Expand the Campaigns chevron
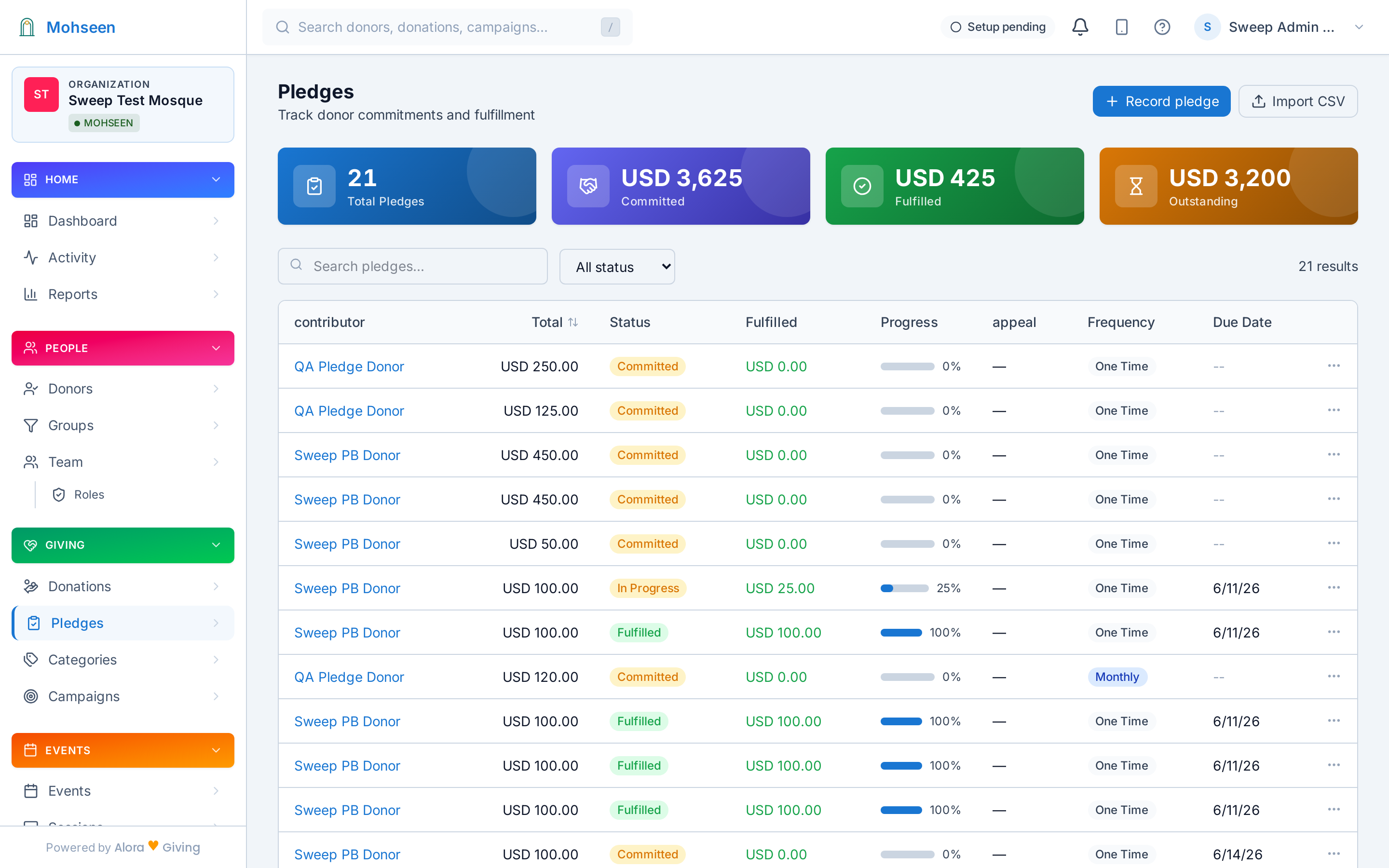The width and height of the screenshot is (1389, 868). [216, 696]
